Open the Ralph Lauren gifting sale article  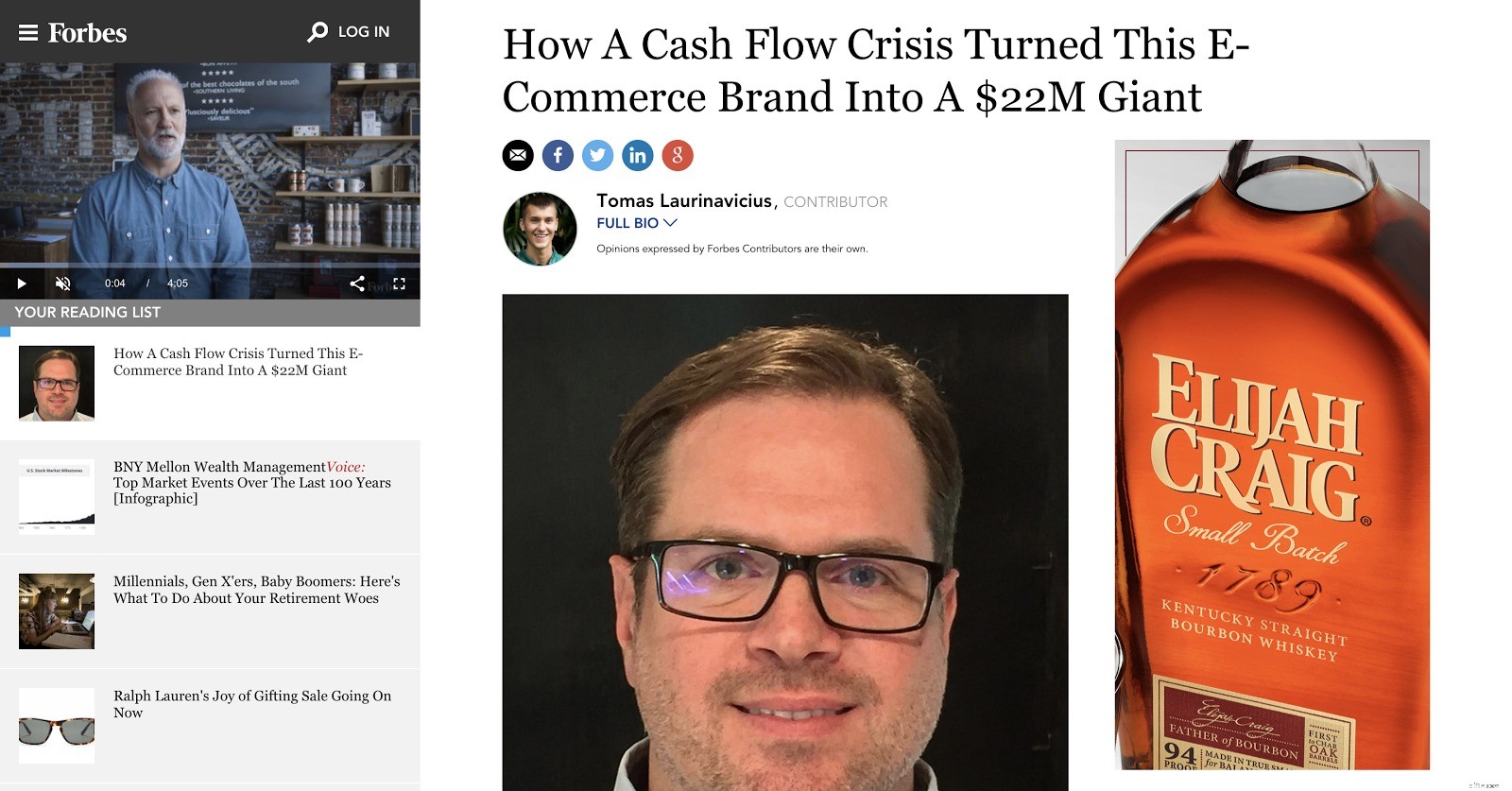click(x=250, y=704)
